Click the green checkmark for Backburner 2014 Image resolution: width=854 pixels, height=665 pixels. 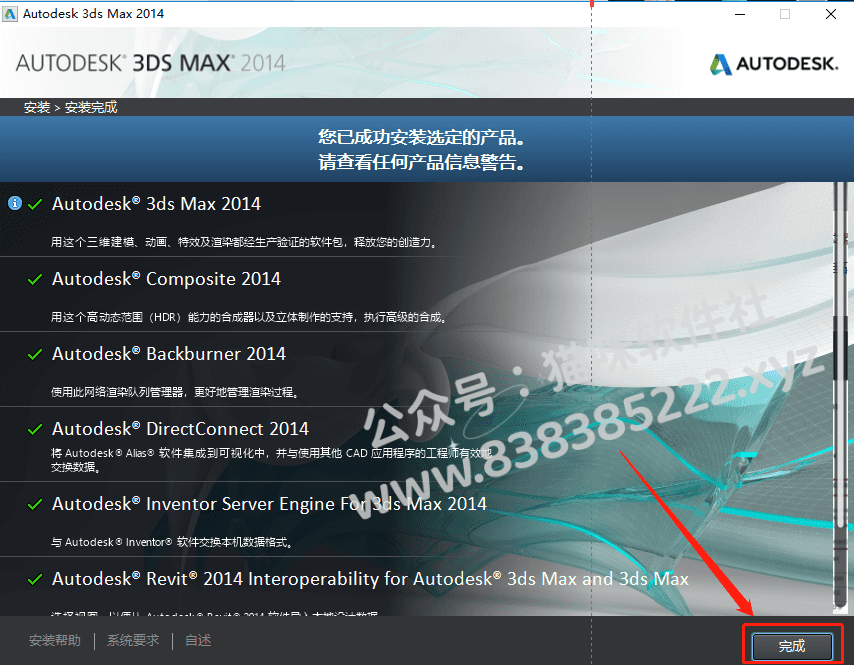[35, 355]
